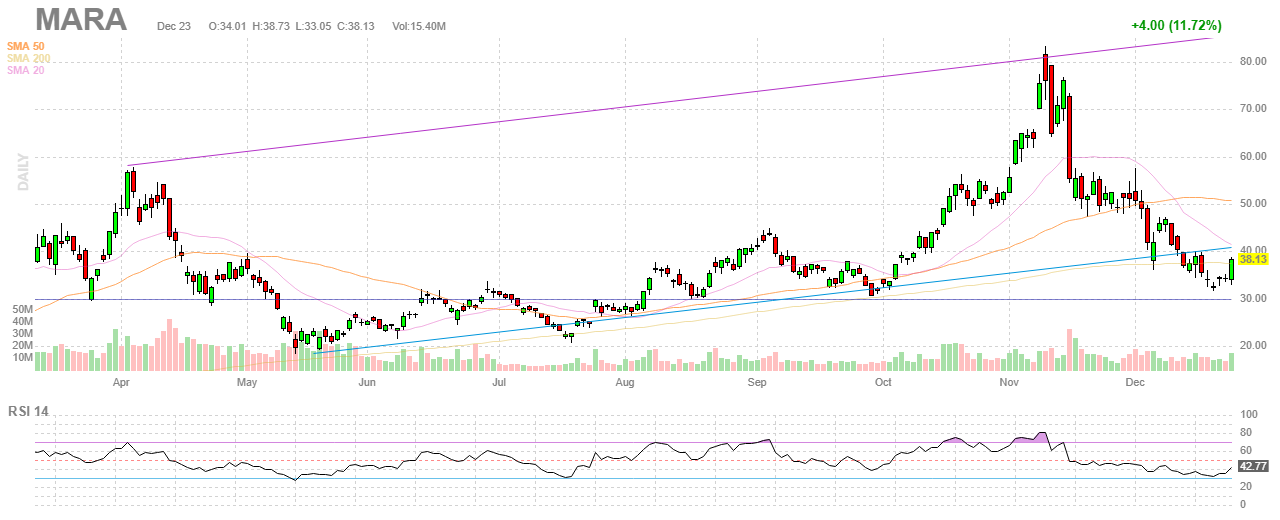Select the Jul month marker
Viewport: 1280px width, 520px height.
[x=498, y=382]
